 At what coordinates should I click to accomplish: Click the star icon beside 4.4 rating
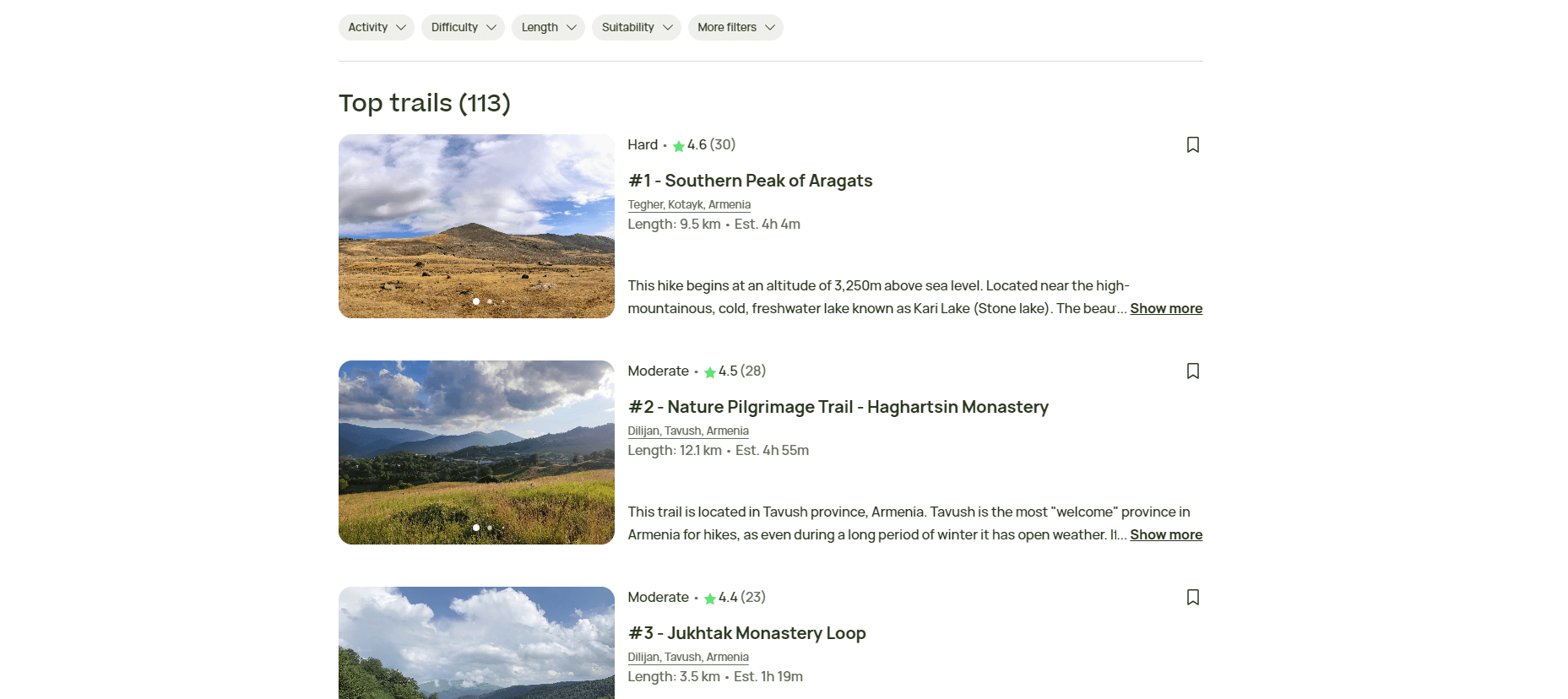[x=710, y=598]
